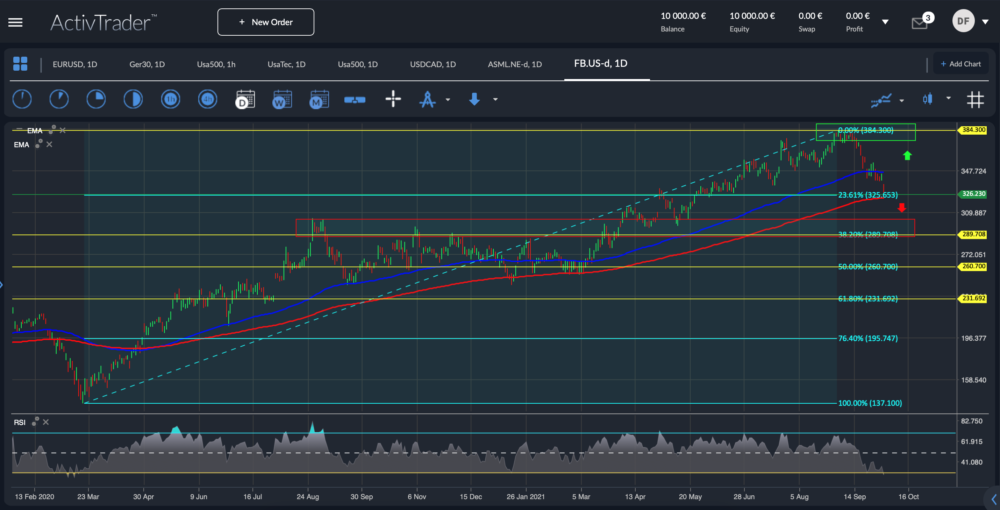Select the daily (D) calendar timeframe
Screen dimensions: 1000x510
[245, 99]
